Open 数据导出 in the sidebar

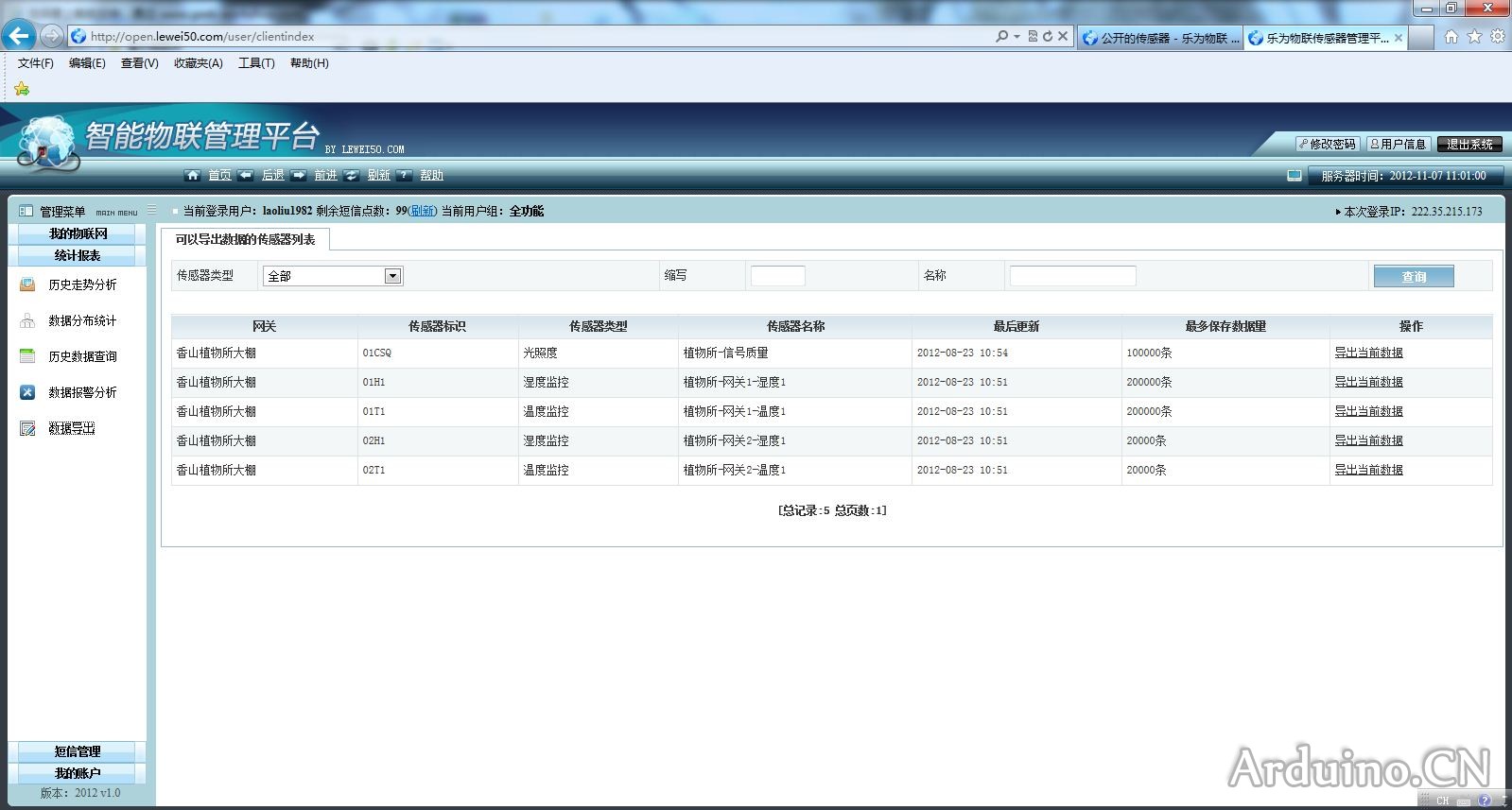[72, 428]
